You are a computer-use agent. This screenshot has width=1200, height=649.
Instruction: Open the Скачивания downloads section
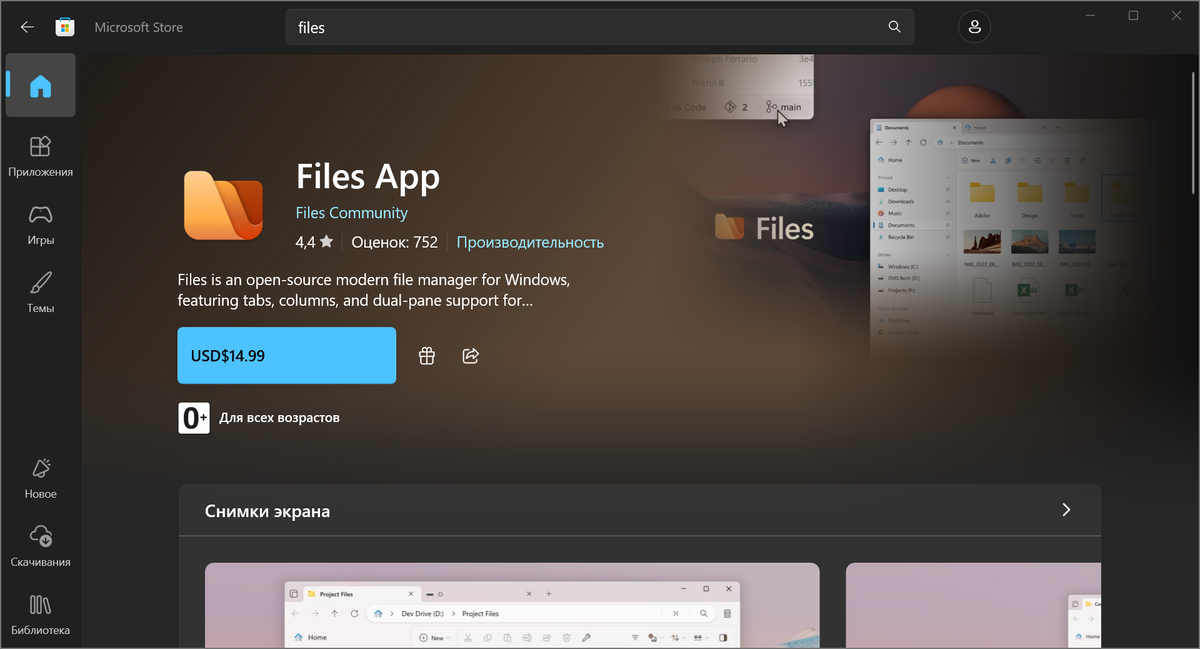[x=41, y=546]
